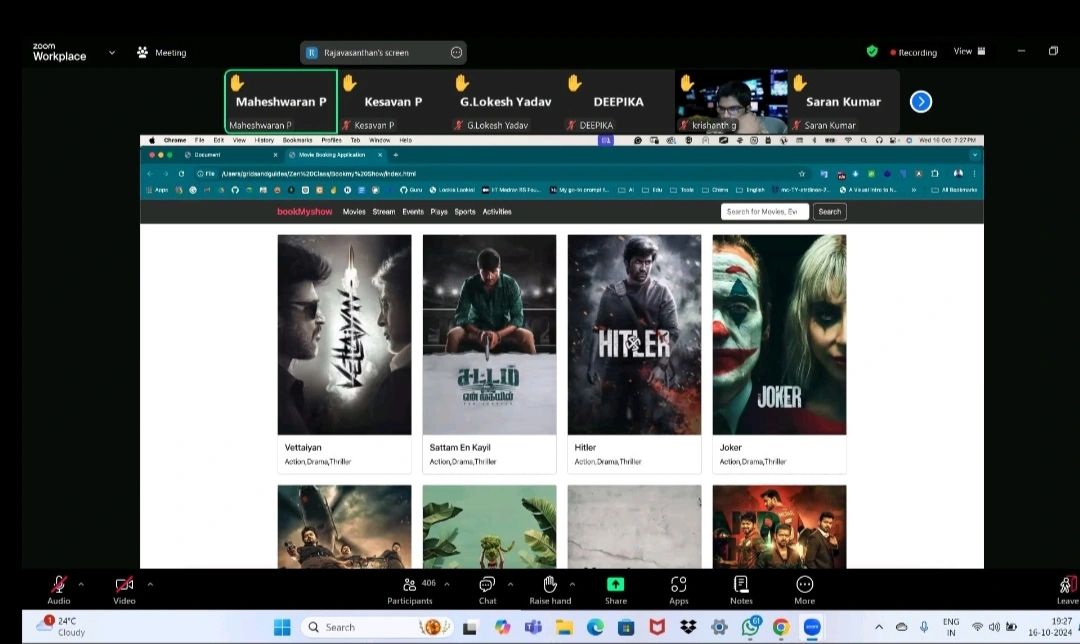Open the Chat panel
The image size is (1080, 644).
pos(487,585)
